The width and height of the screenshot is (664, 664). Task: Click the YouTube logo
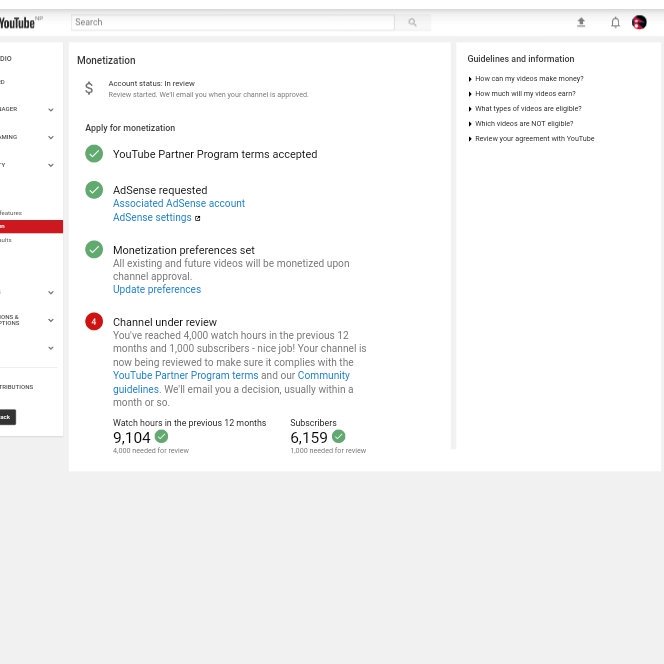click(x=17, y=22)
